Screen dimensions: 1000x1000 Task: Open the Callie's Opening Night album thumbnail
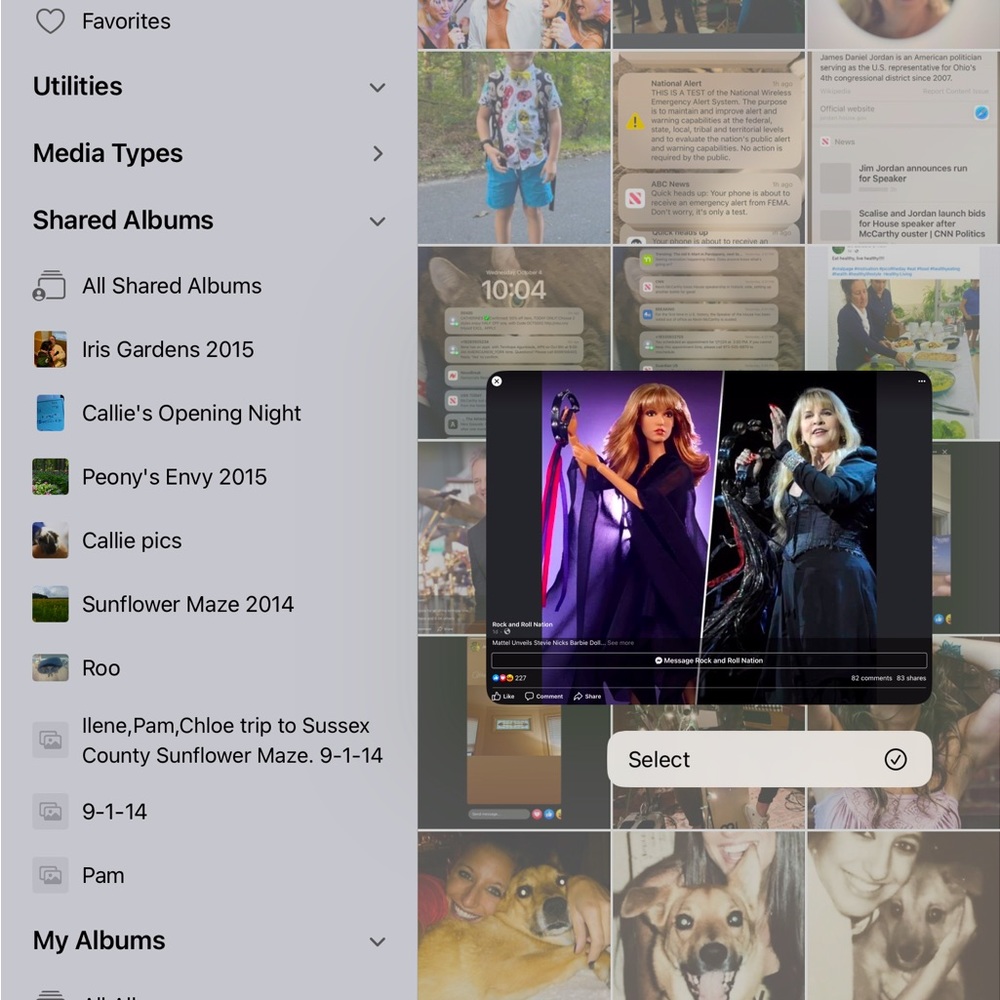coord(50,413)
